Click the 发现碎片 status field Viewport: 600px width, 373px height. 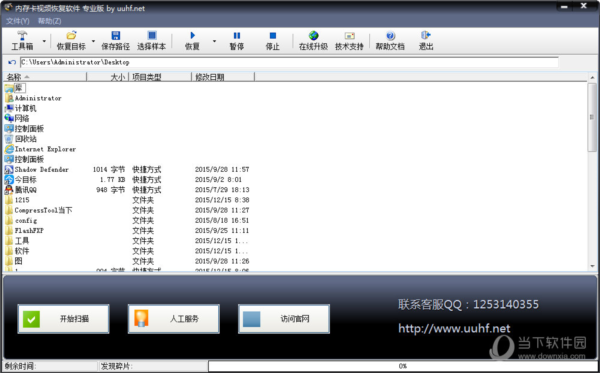153,366
